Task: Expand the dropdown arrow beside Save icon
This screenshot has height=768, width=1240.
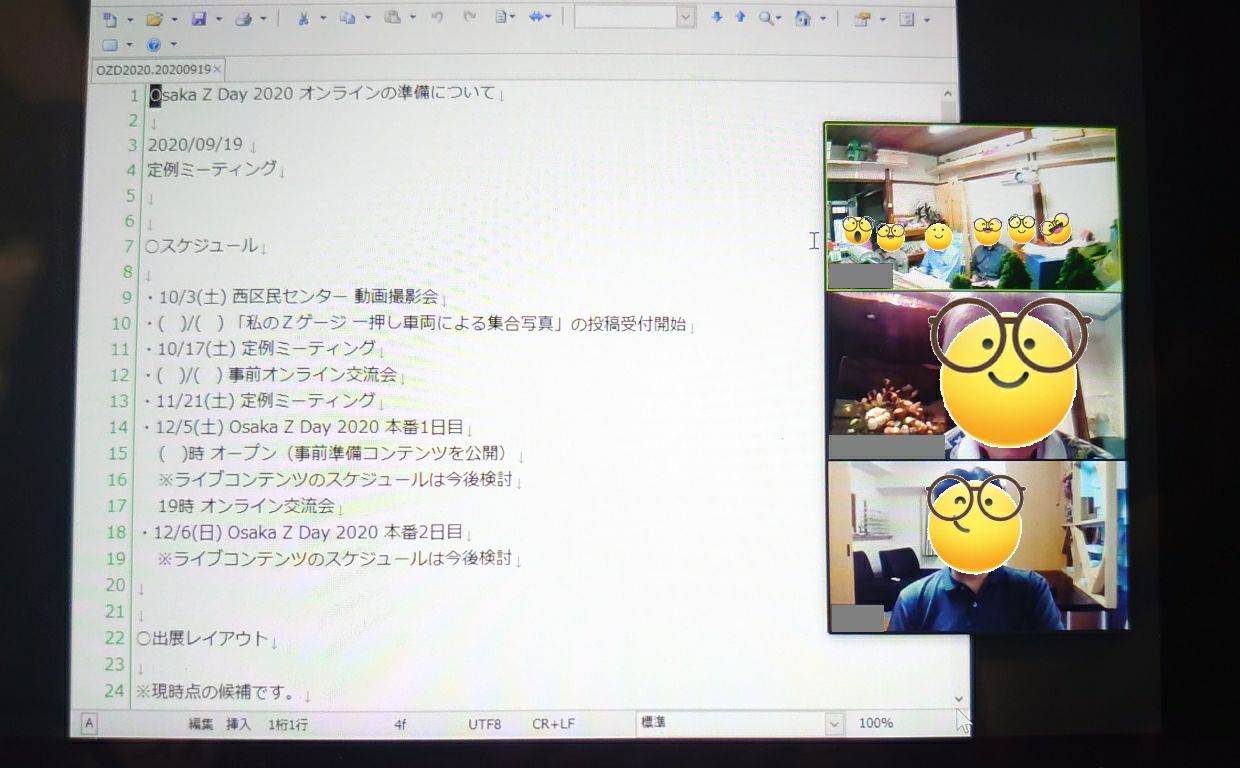Action: (x=218, y=20)
